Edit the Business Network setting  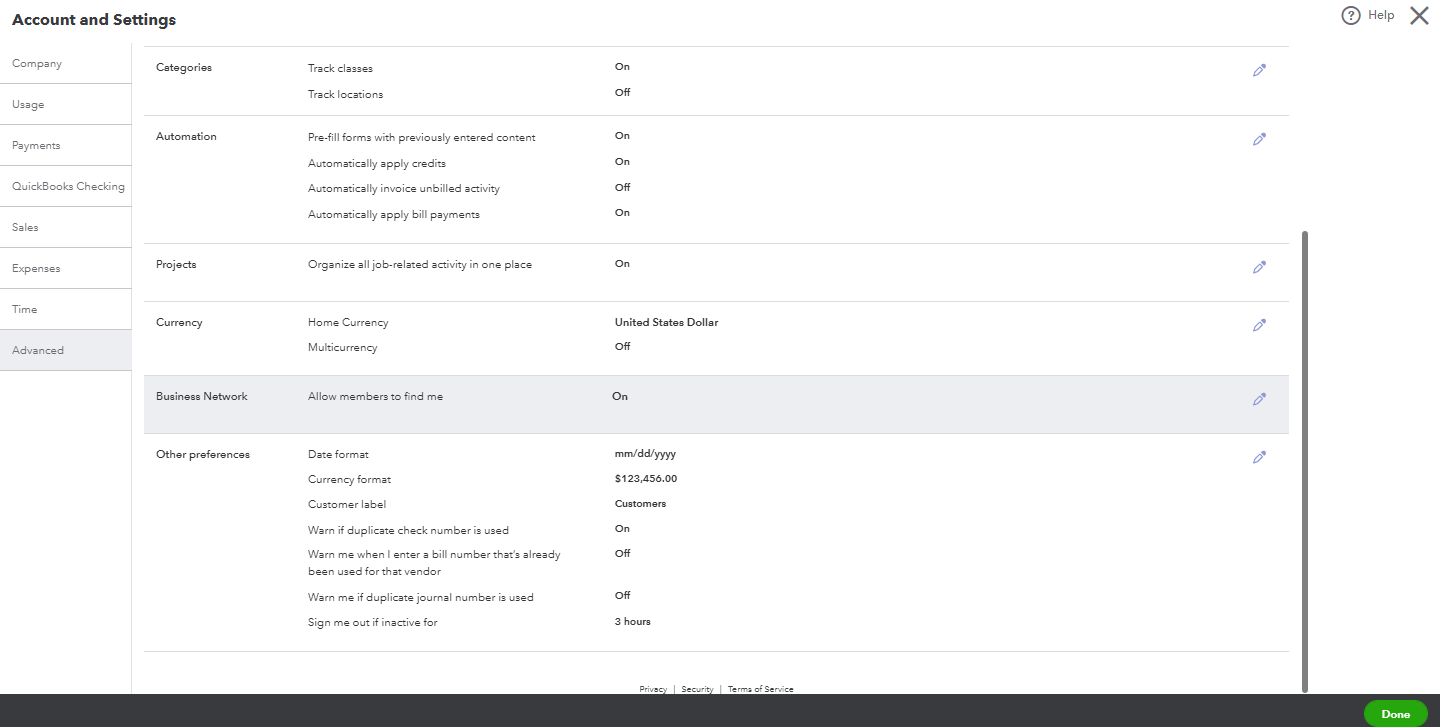point(1259,398)
